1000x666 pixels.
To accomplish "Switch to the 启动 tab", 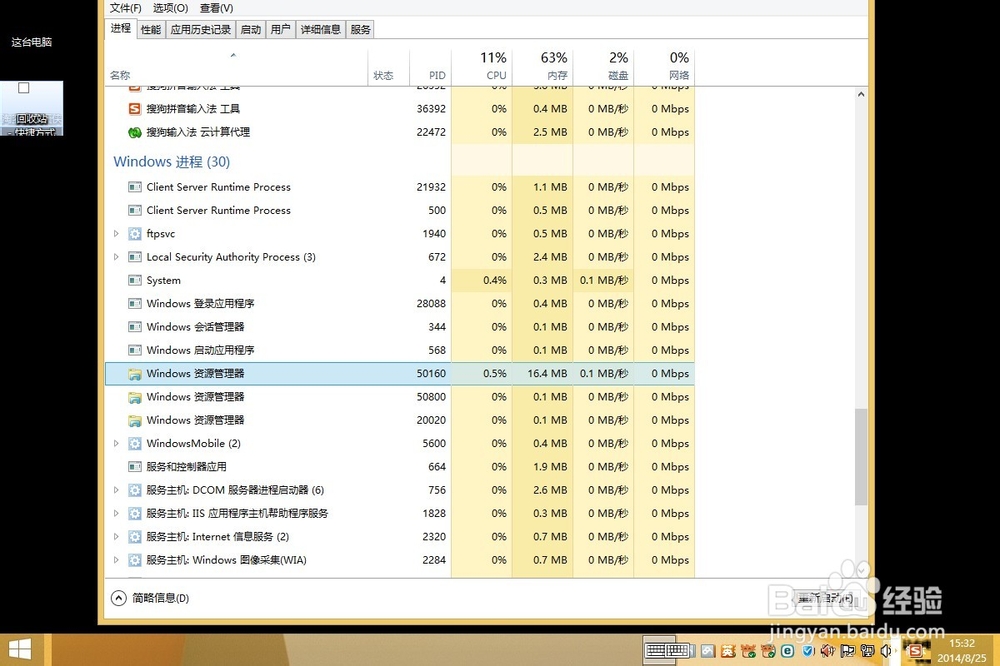I will 251,30.
